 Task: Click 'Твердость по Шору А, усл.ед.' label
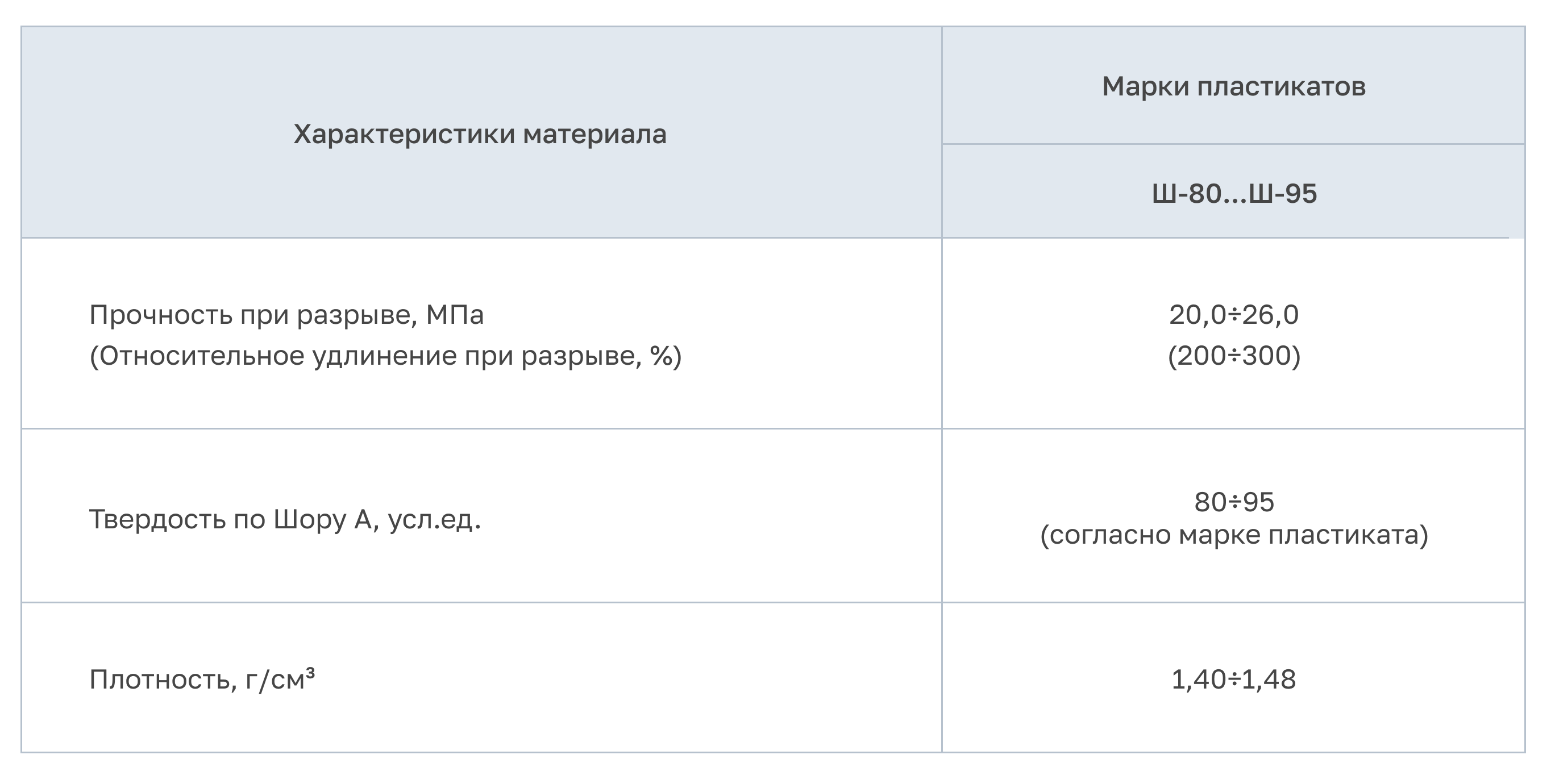click(x=285, y=519)
